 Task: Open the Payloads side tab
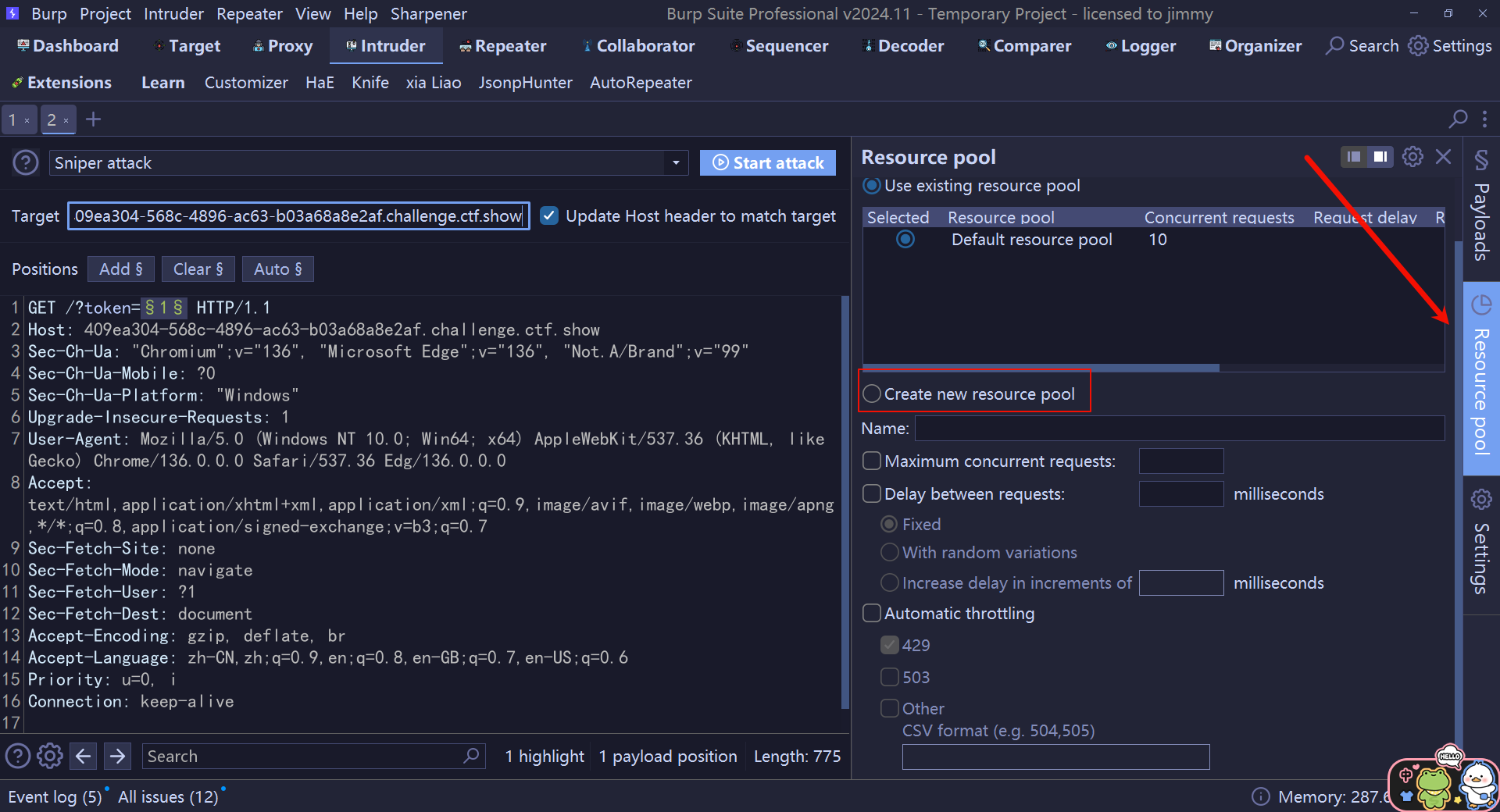click(x=1481, y=209)
